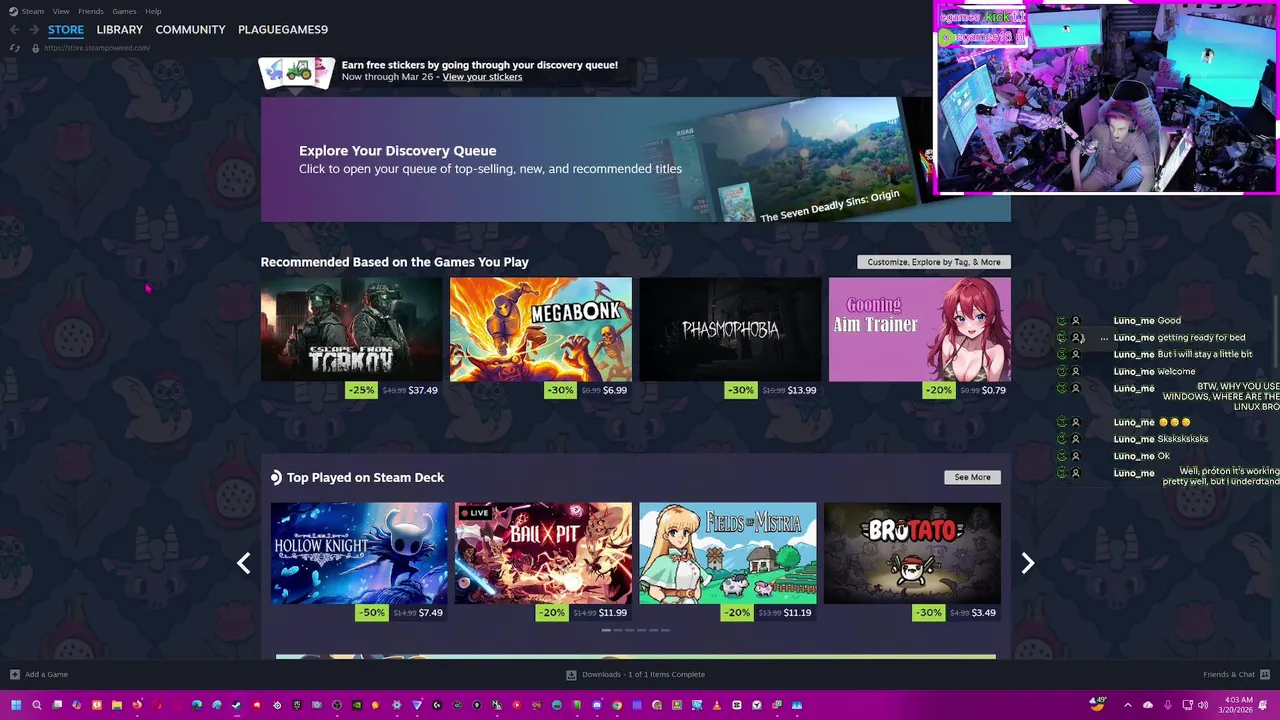This screenshot has height=720, width=1280.
Task: Go forward with the Steam forward arrow
Action: [x=33, y=30]
